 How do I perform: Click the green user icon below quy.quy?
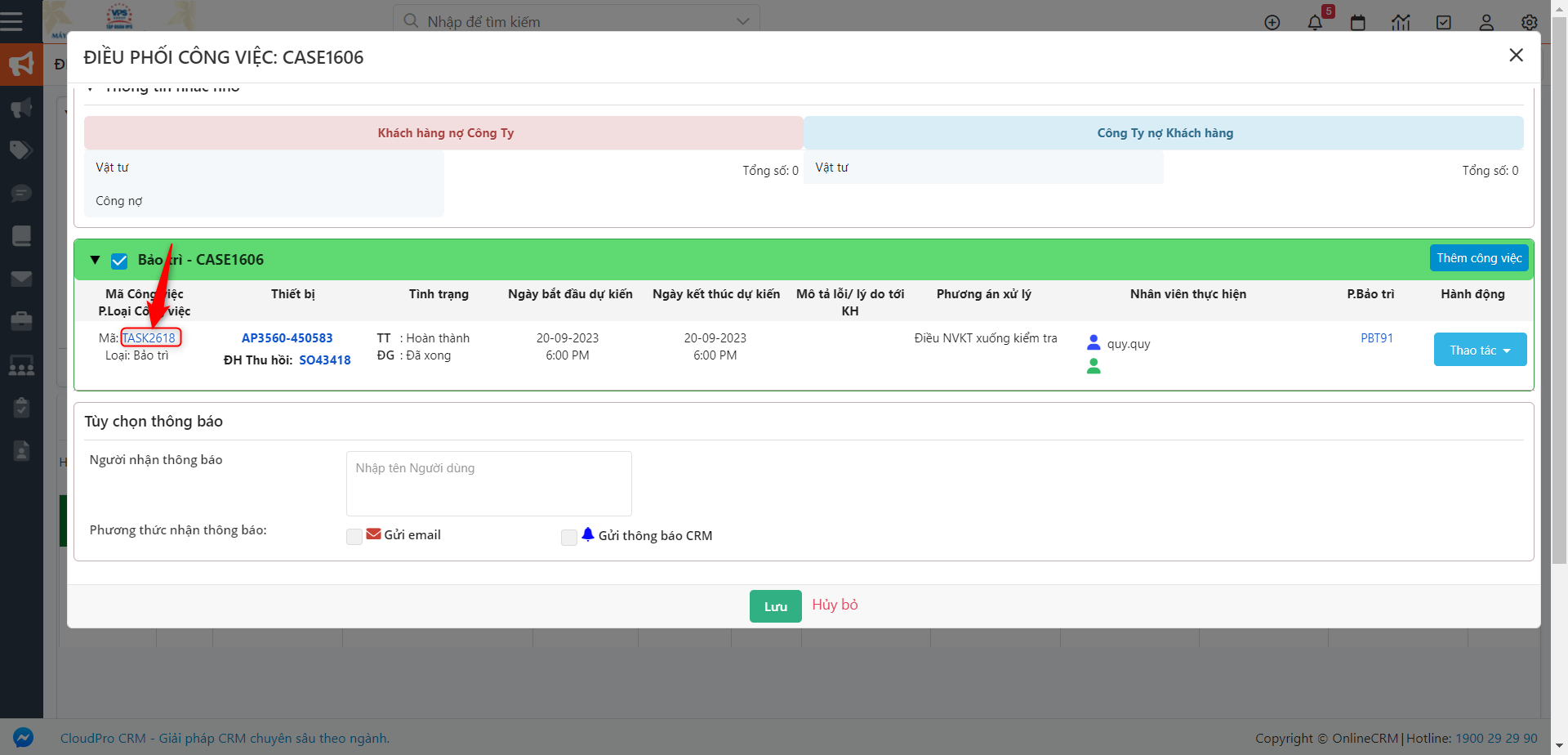pyautogui.click(x=1094, y=366)
